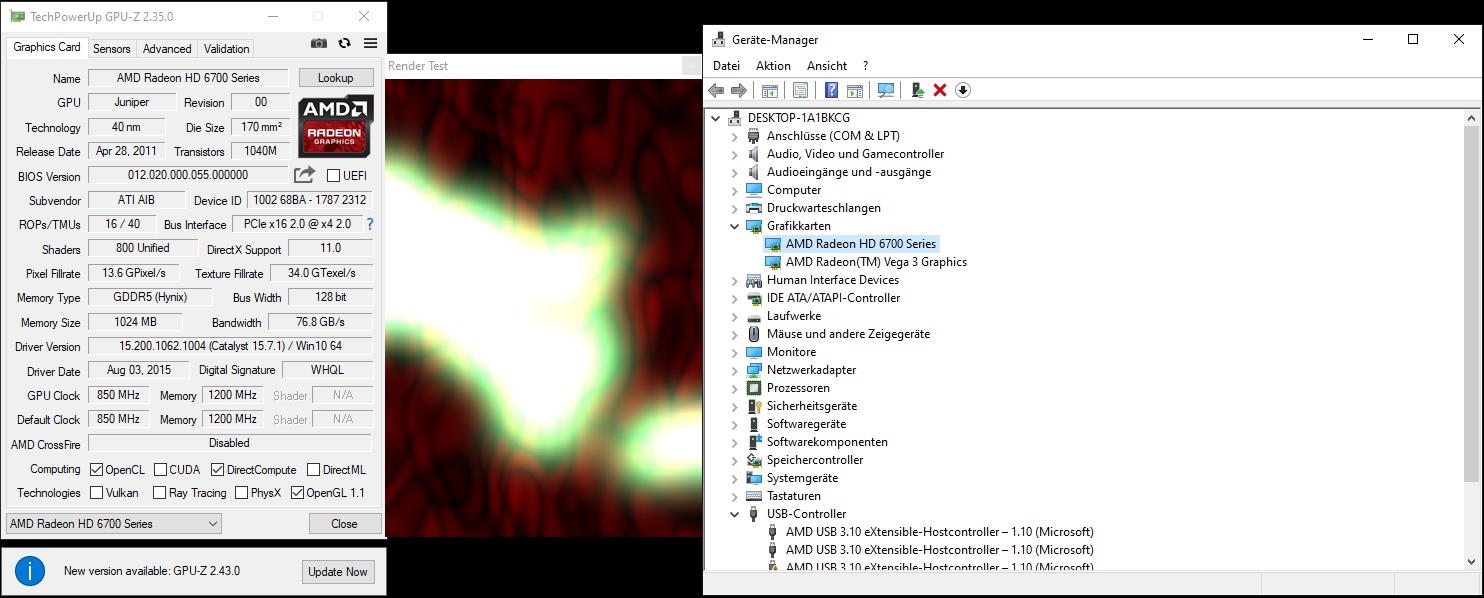Select AMD Radeon HD 6700 Series device
The width and height of the screenshot is (1484, 598).
tap(861, 244)
